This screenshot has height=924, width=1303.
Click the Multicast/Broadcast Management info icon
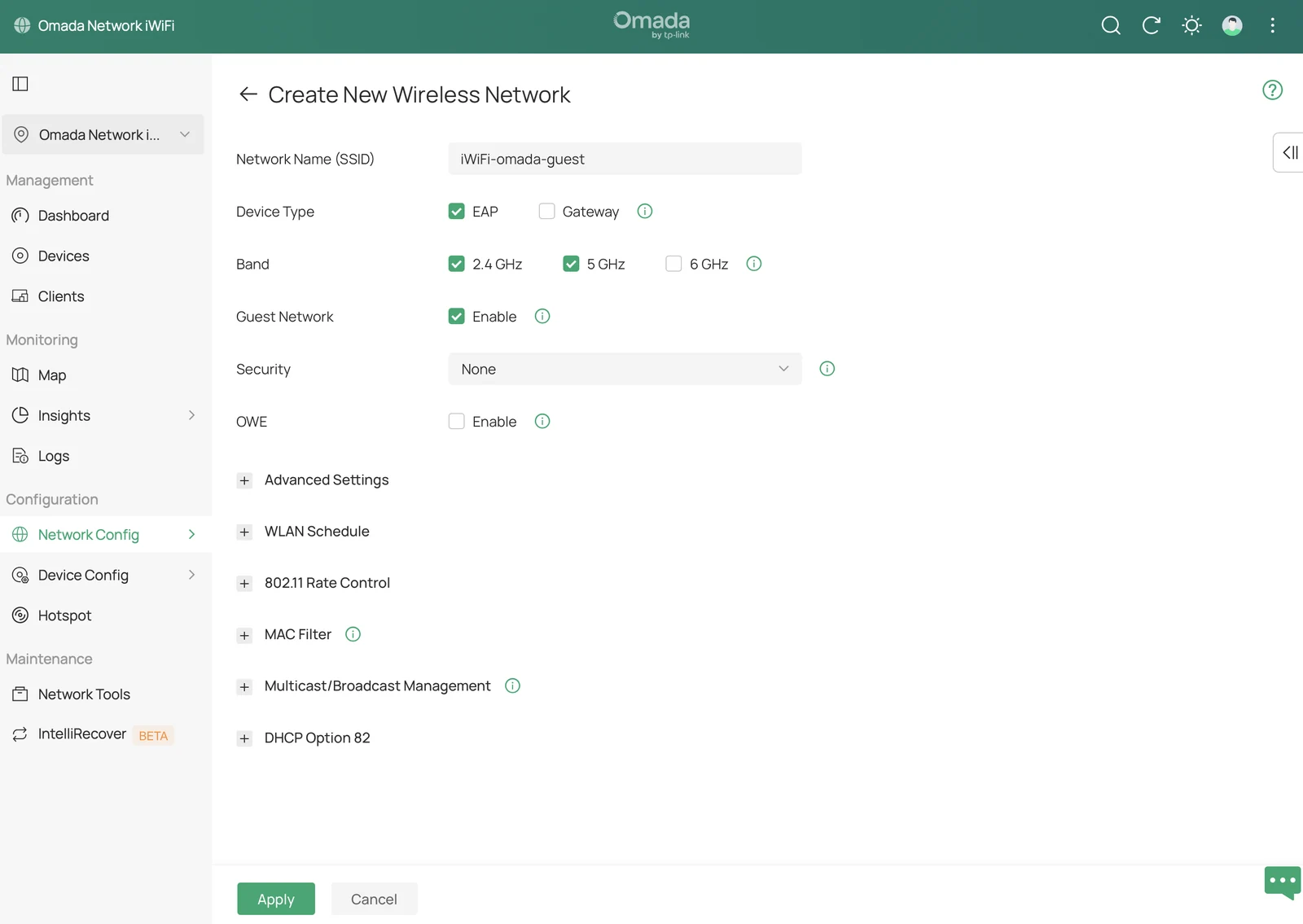pyautogui.click(x=512, y=686)
